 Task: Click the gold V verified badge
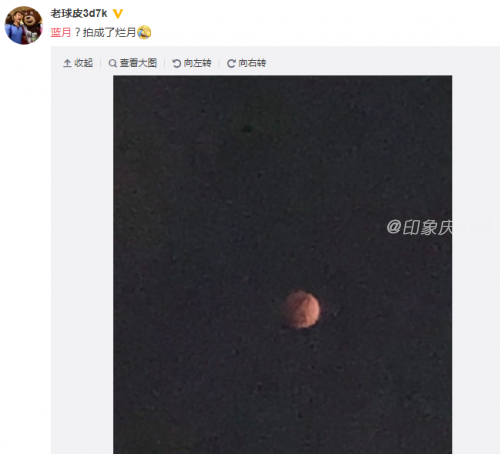(118, 14)
